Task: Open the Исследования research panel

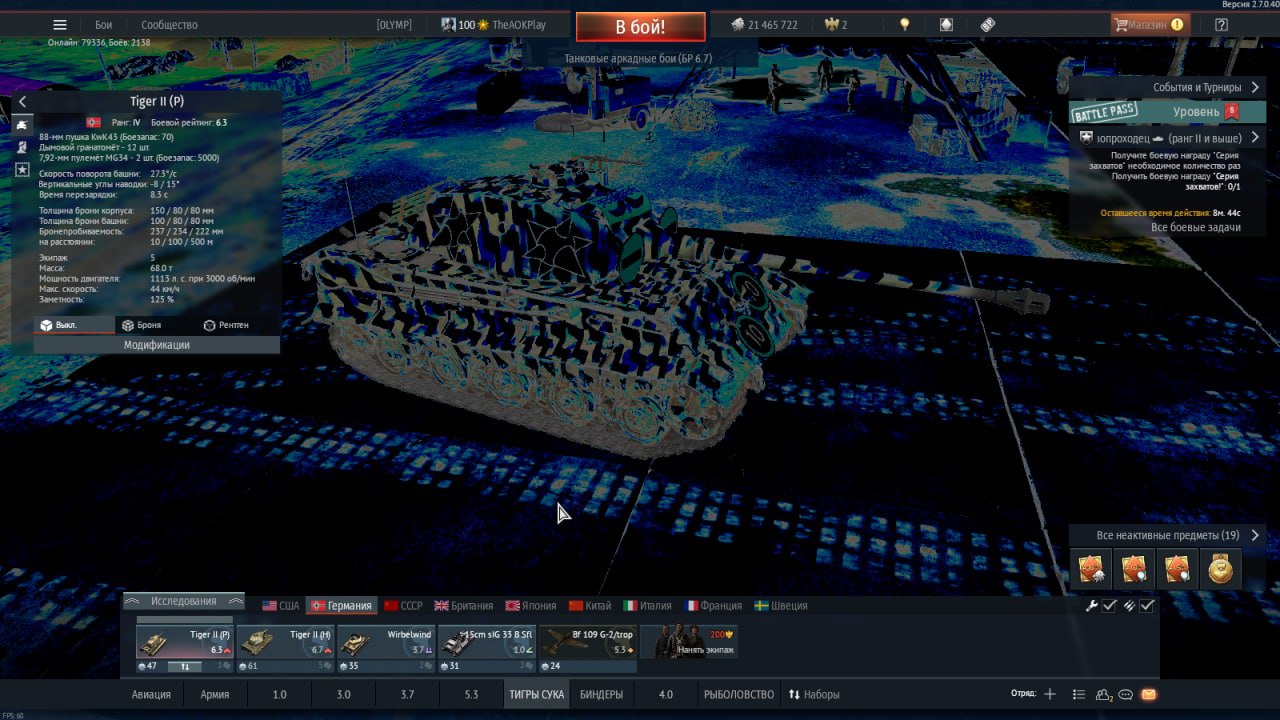Action: [184, 601]
